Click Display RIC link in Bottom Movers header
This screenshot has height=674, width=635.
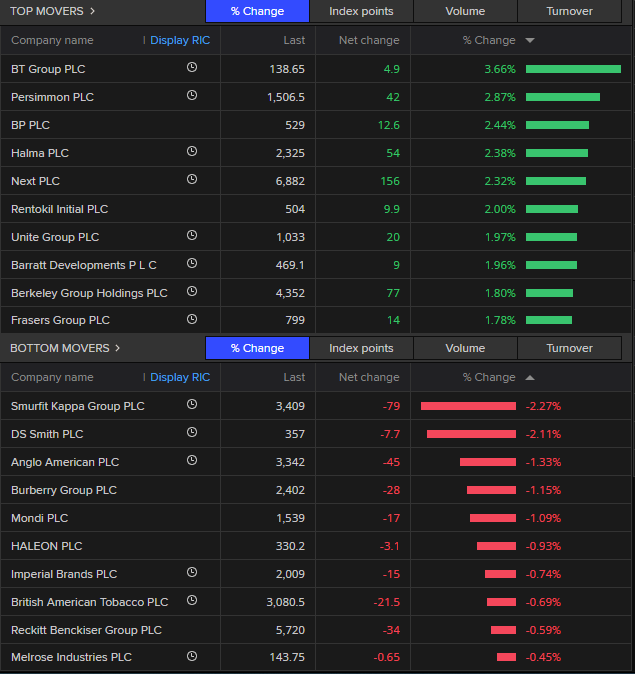point(180,377)
